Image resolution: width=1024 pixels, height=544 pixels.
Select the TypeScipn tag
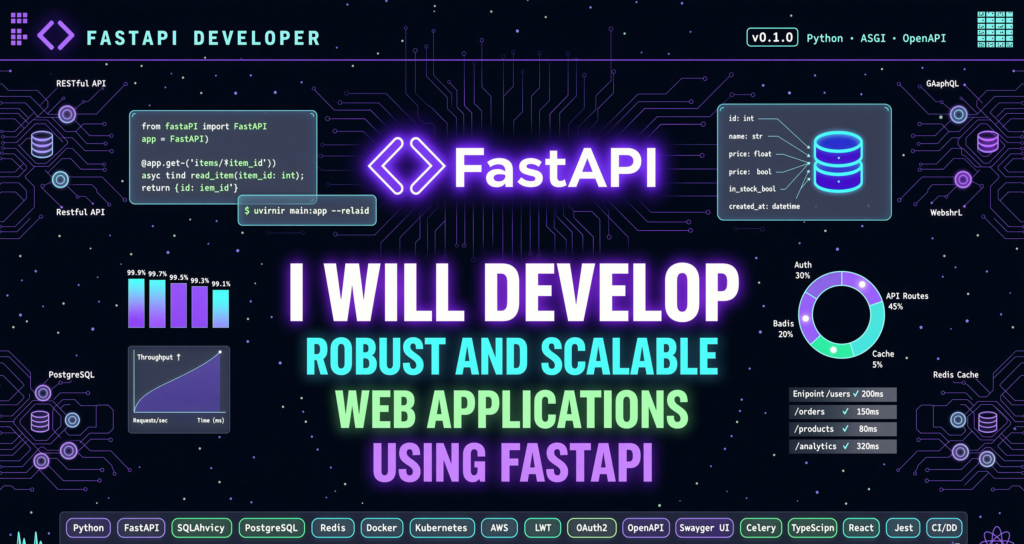point(812,528)
